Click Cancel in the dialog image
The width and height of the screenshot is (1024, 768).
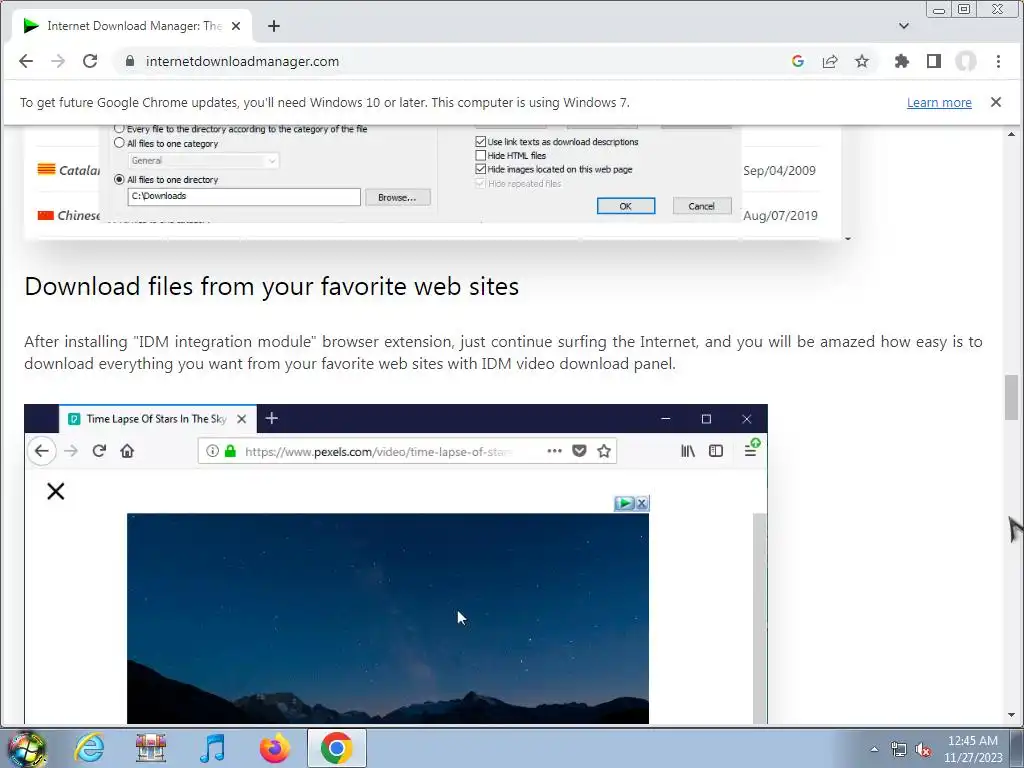click(701, 206)
